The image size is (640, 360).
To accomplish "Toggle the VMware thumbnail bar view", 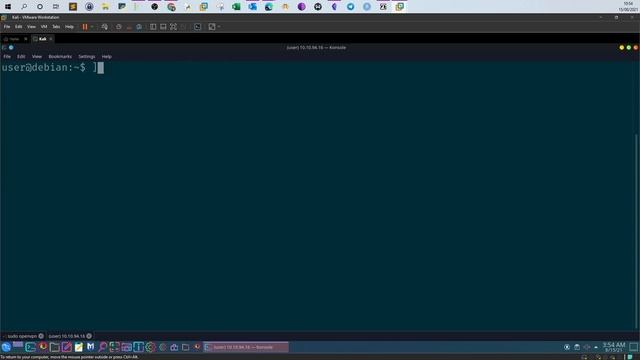I will pos(163,27).
